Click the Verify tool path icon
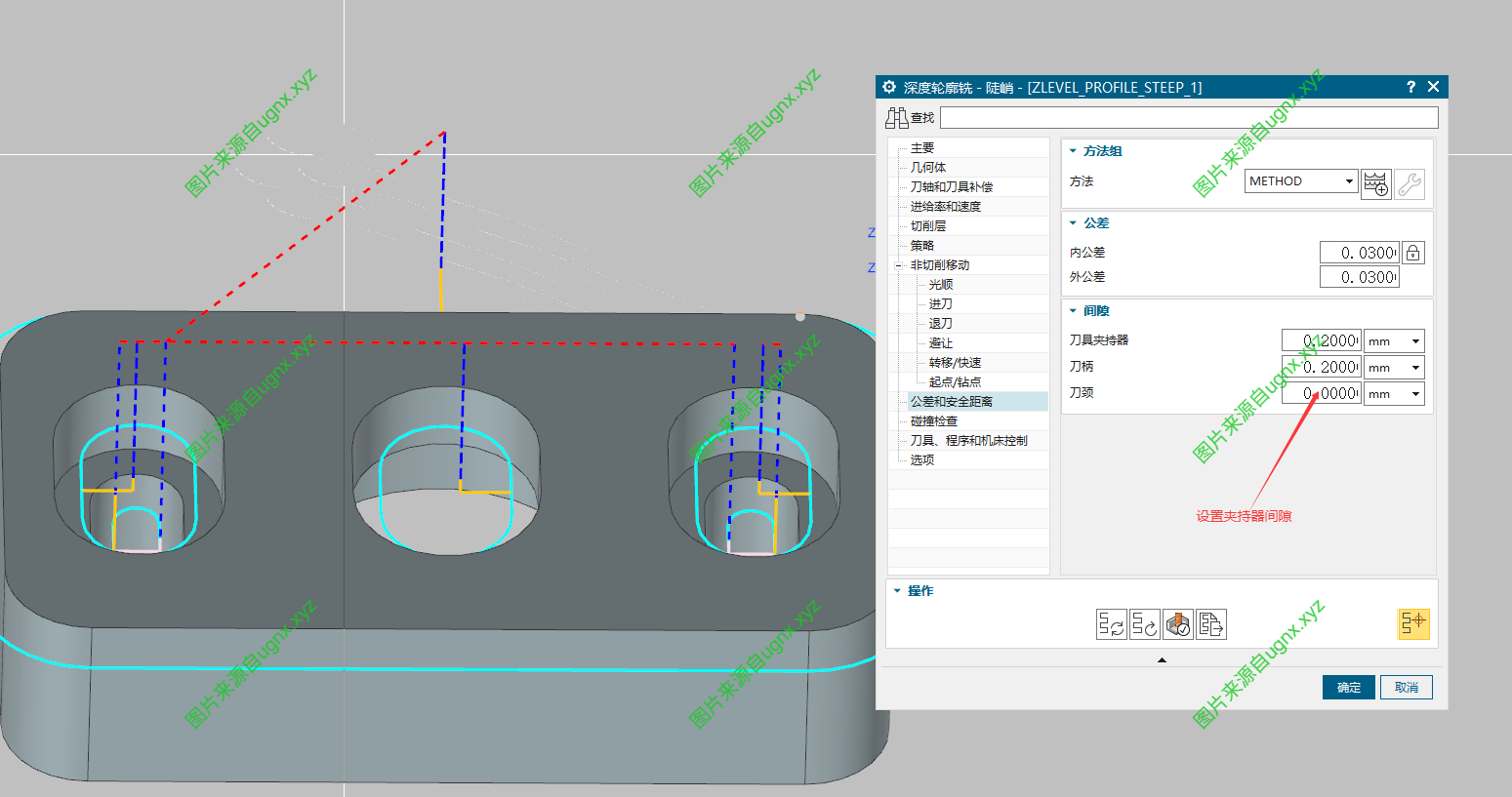1512x797 pixels. pyautogui.click(x=1178, y=624)
